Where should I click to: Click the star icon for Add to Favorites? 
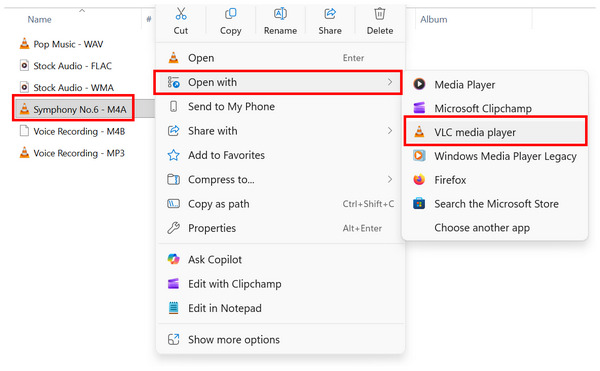coord(173,155)
